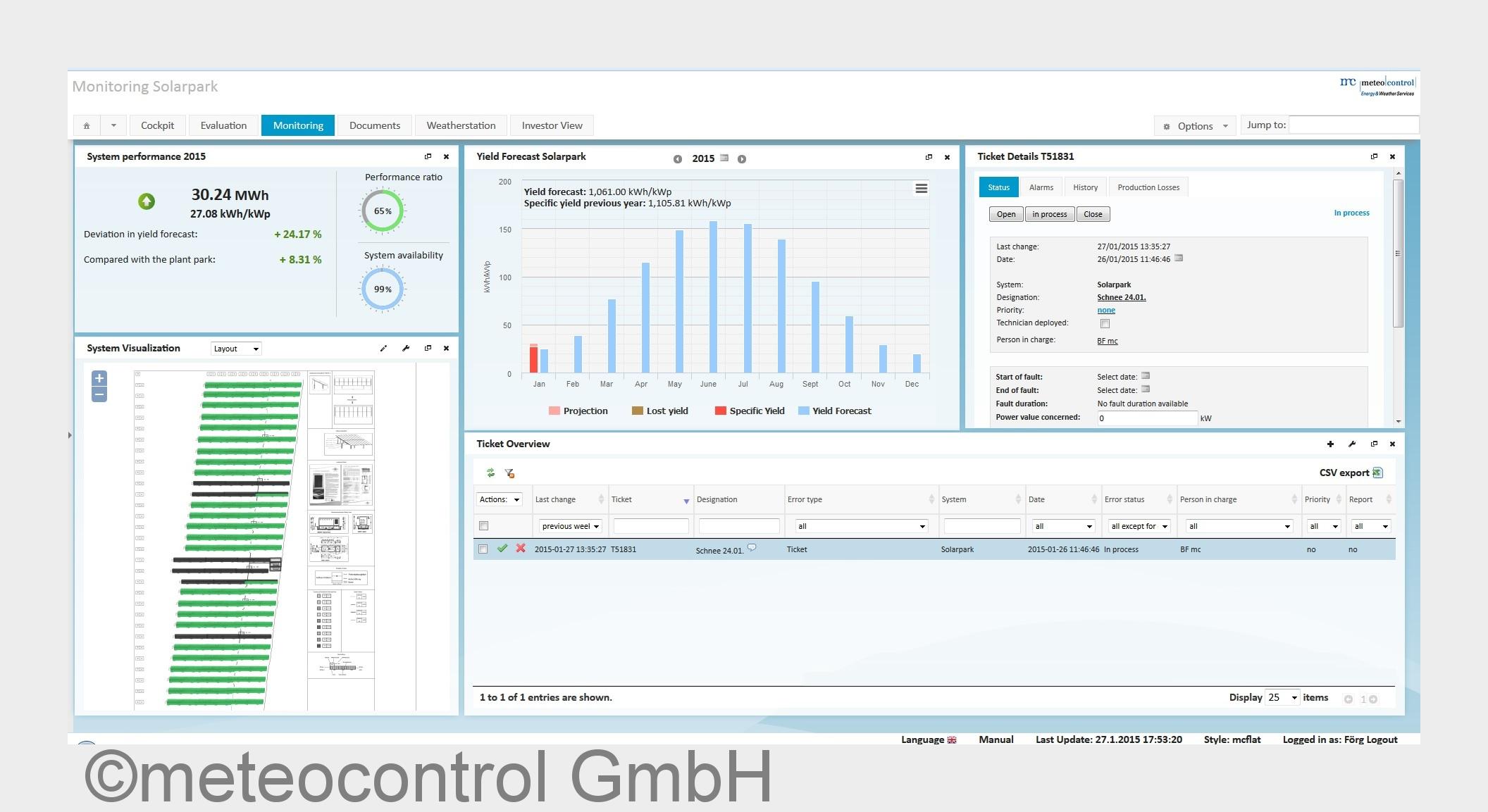Open the options gear menu
The image size is (1488, 812).
tap(1195, 126)
